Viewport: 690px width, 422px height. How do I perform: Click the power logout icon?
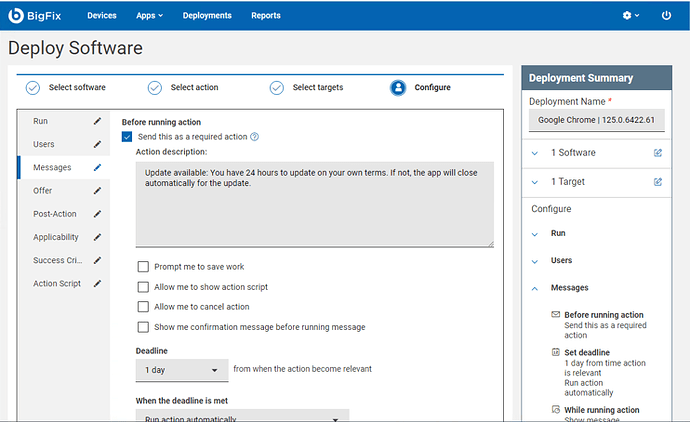point(667,16)
